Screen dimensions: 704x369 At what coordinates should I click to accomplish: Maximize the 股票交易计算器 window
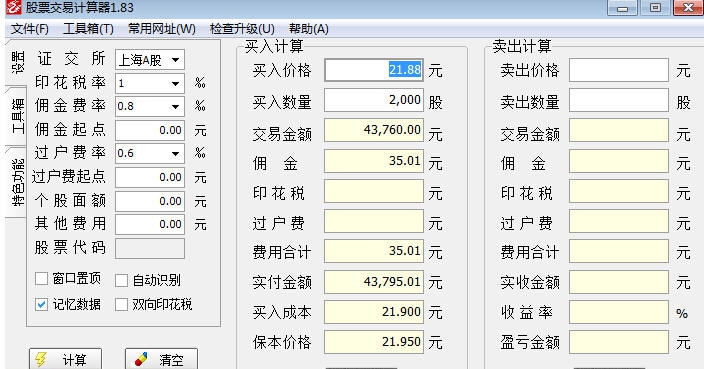[655, 7]
